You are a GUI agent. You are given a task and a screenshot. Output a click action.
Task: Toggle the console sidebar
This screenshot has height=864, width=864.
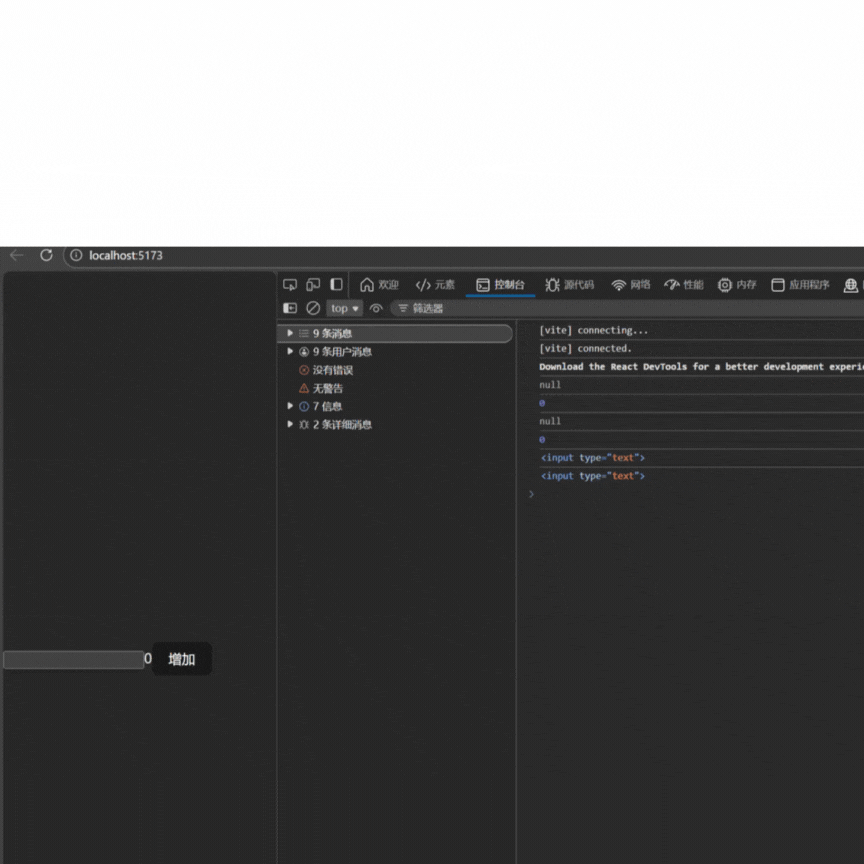coord(290,308)
